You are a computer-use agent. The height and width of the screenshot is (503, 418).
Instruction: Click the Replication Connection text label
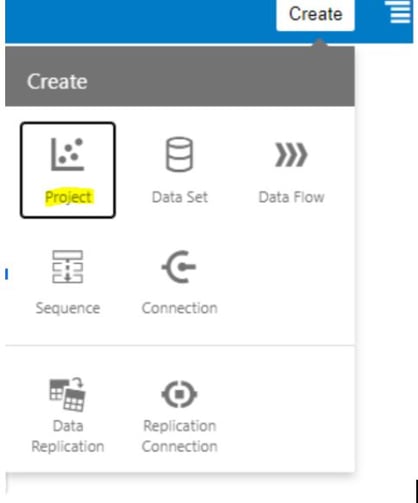pyautogui.click(x=180, y=436)
